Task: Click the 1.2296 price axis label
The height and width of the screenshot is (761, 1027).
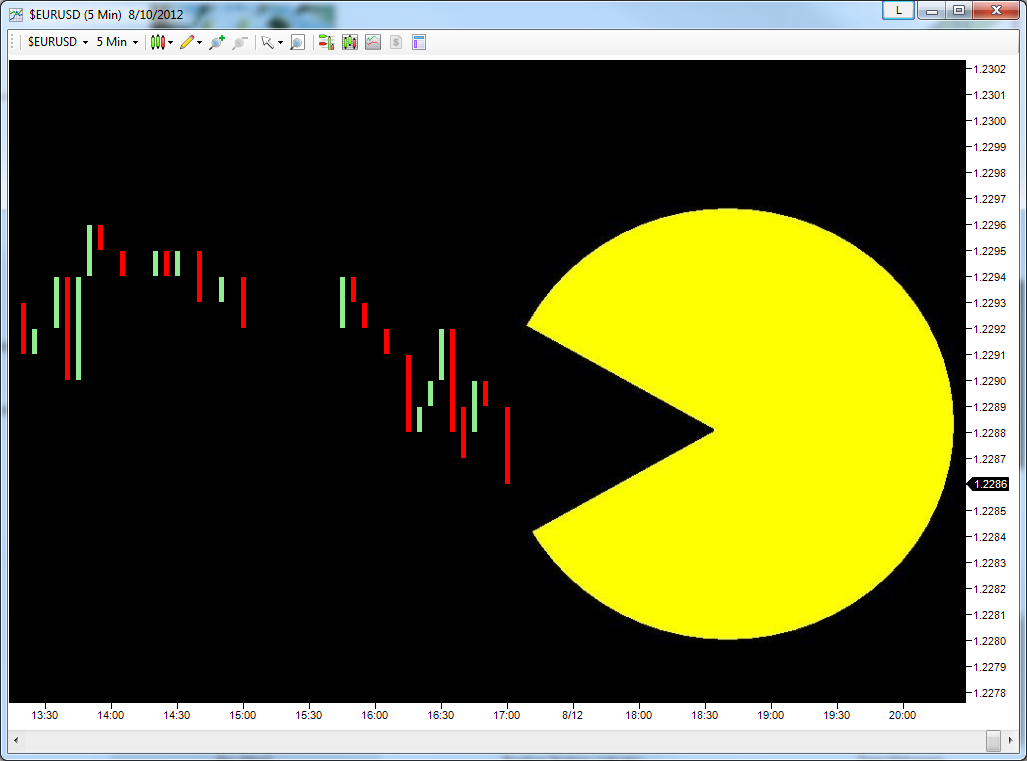Action: 990,225
